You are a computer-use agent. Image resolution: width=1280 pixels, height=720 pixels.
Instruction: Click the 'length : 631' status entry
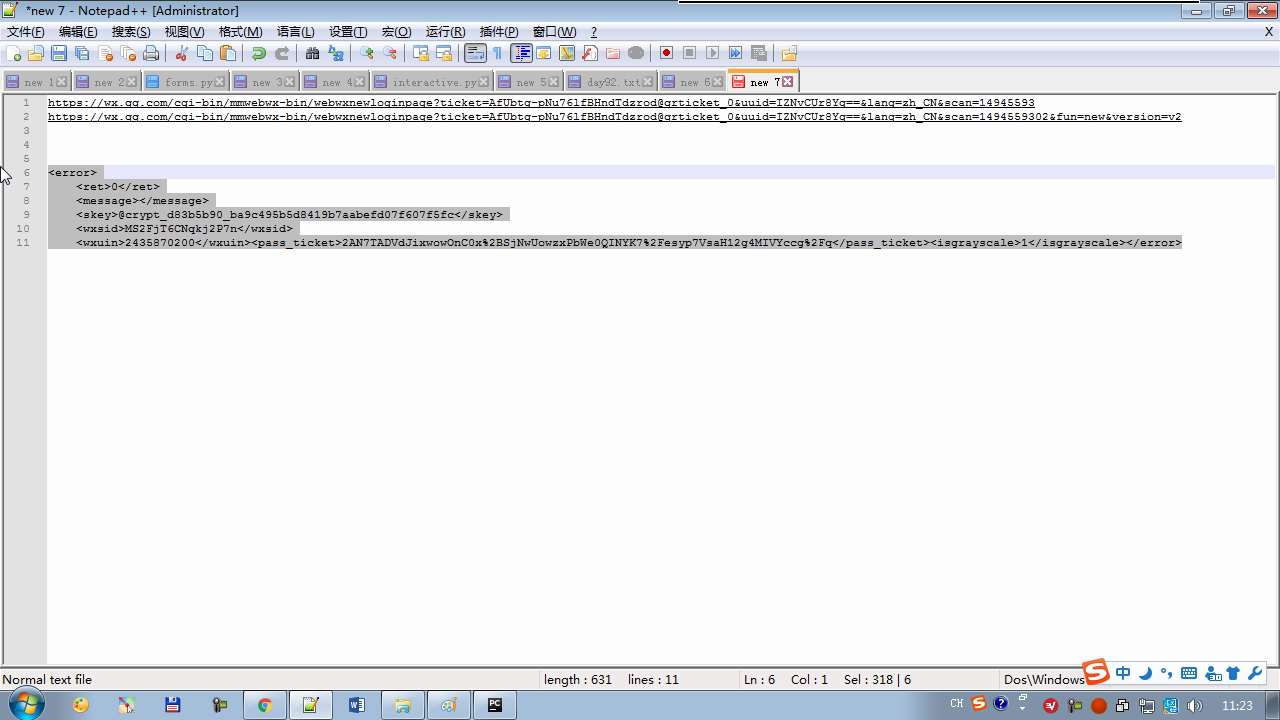[x=578, y=679]
